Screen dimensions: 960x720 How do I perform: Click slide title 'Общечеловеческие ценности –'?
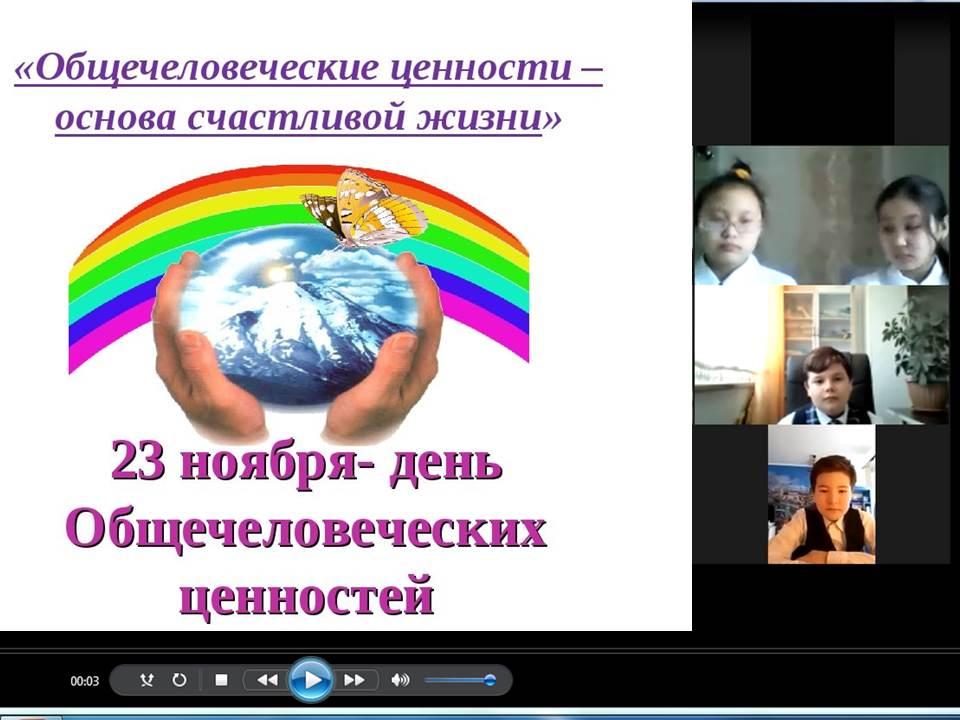pyautogui.click(x=309, y=69)
